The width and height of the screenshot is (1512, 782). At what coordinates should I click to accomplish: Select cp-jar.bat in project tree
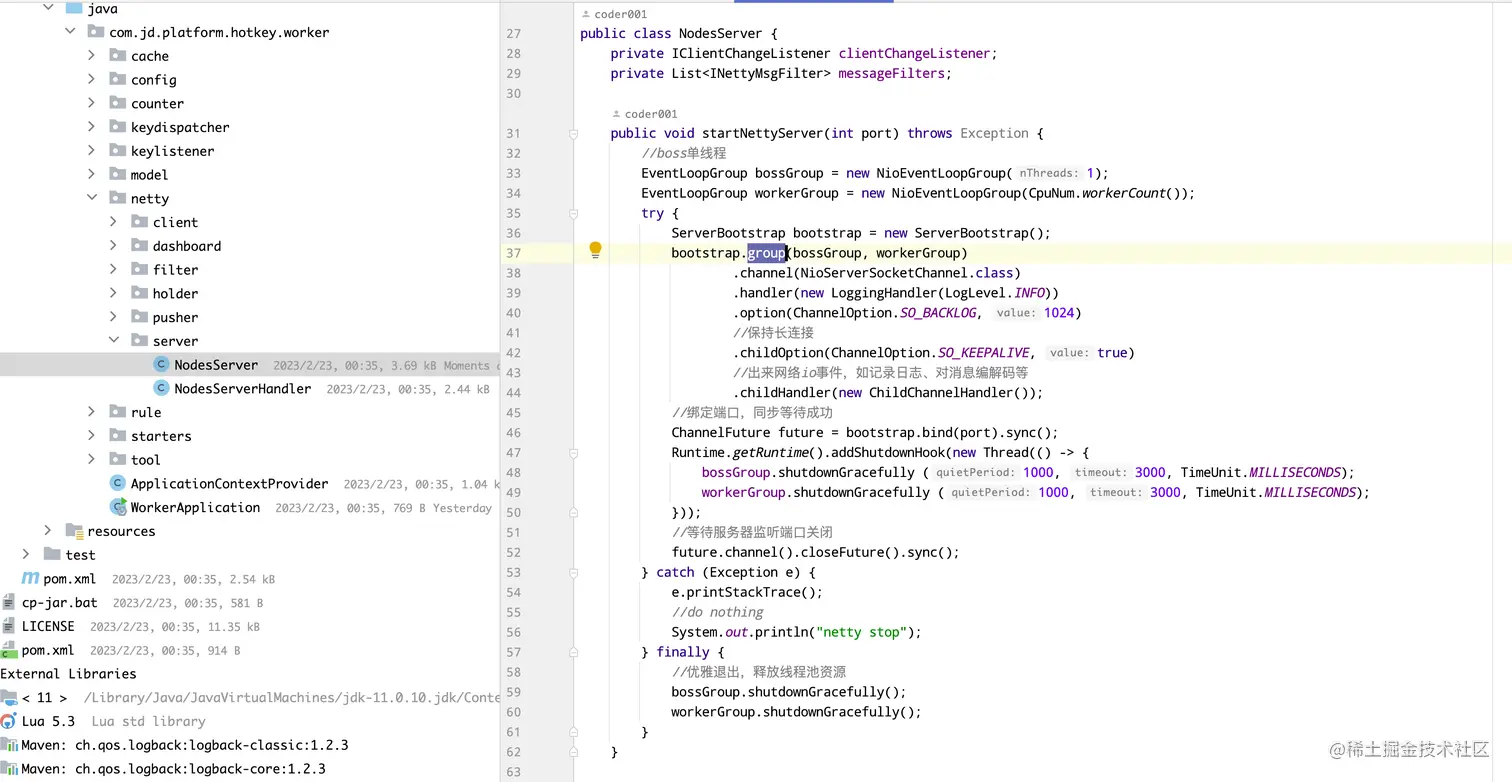60,603
